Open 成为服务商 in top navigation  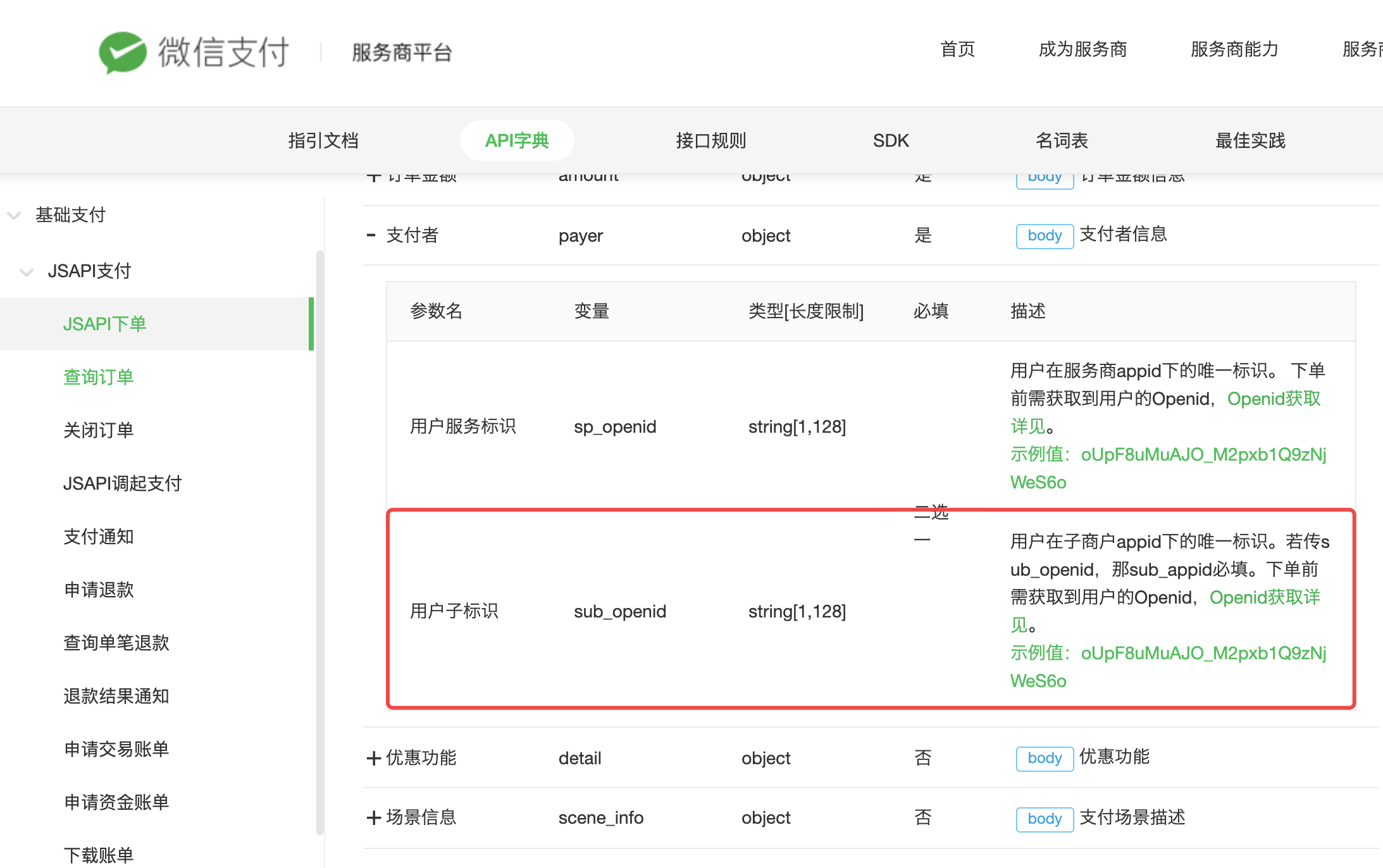pyautogui.click(x=1082, y=49)
